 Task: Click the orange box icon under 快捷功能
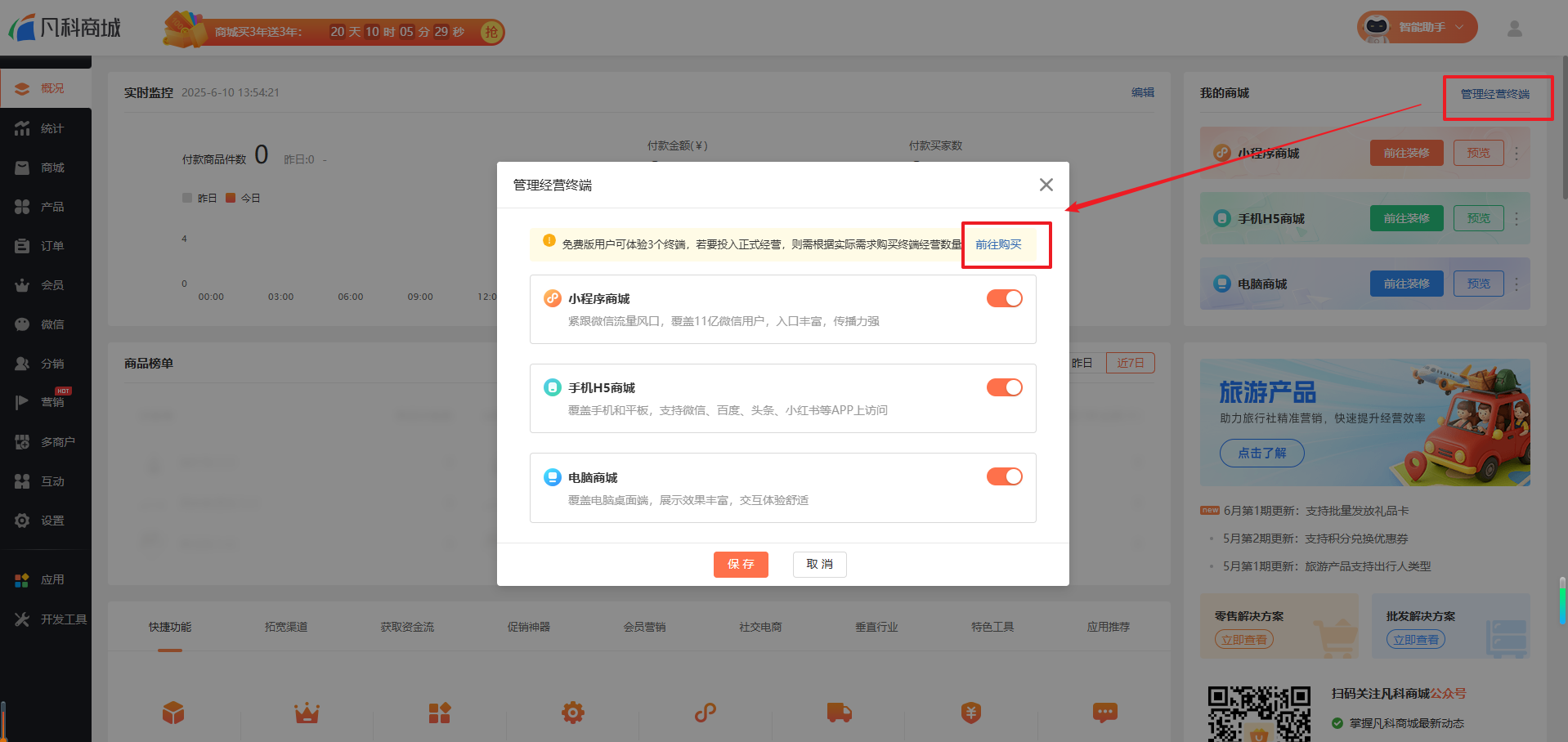pyautogui.click(x=173, y=713)
